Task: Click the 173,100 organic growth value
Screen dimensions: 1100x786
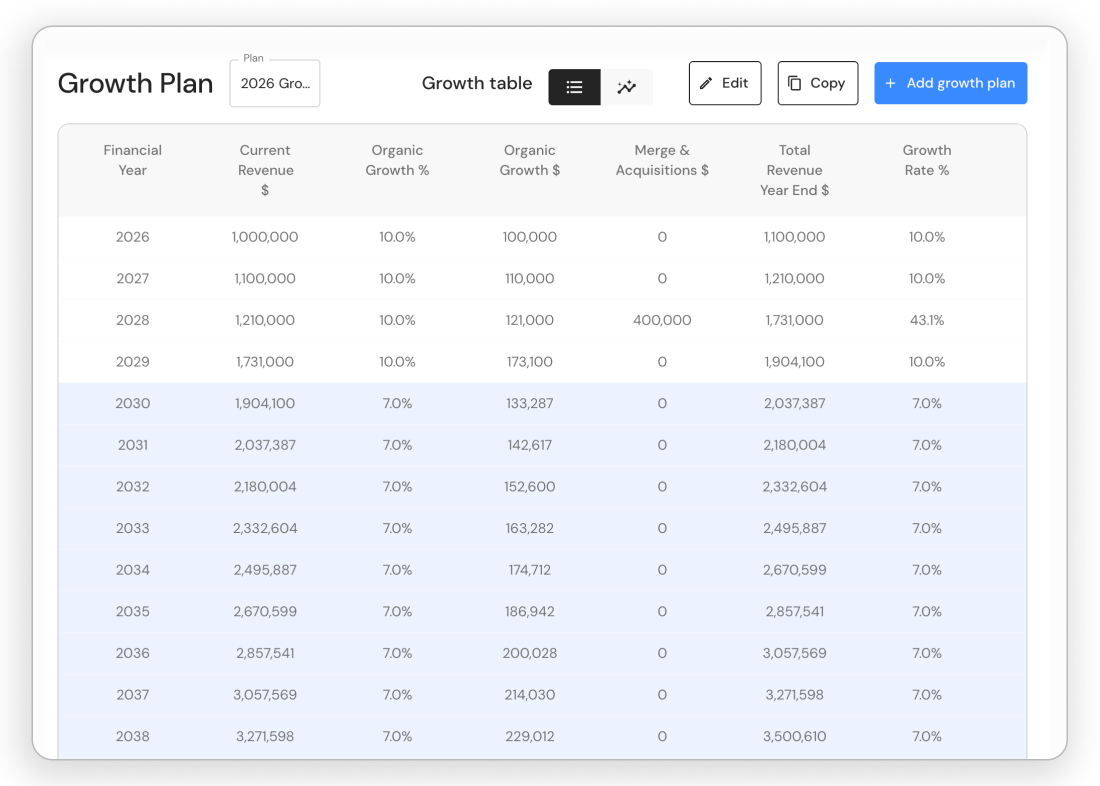Action: pos(530,362)
